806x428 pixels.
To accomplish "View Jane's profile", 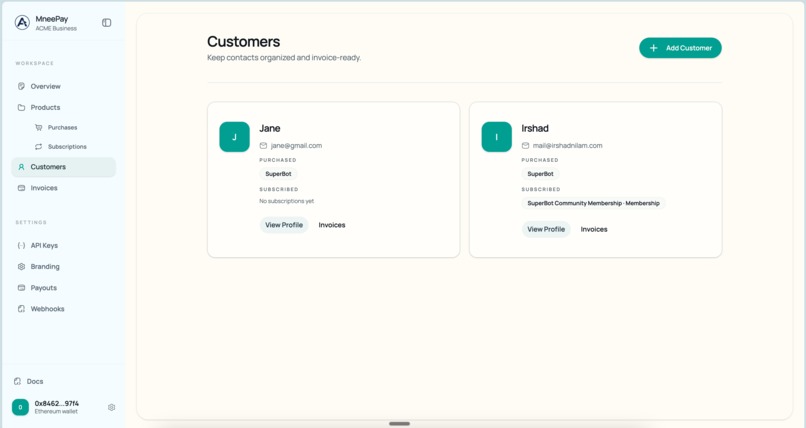I will click(284, 225).
